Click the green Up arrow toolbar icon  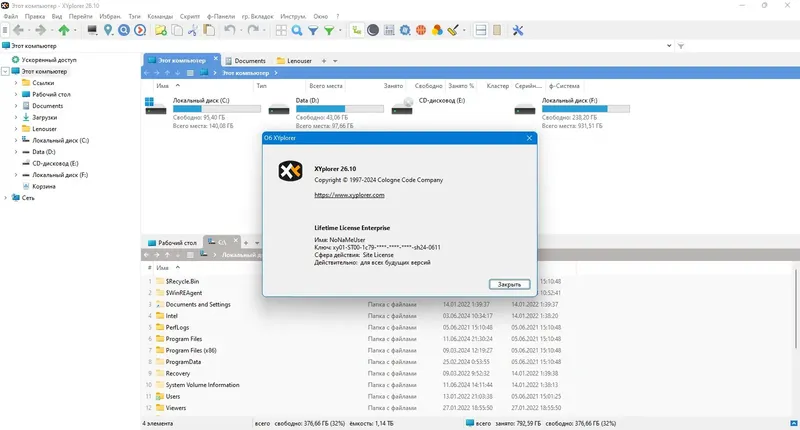64,31
